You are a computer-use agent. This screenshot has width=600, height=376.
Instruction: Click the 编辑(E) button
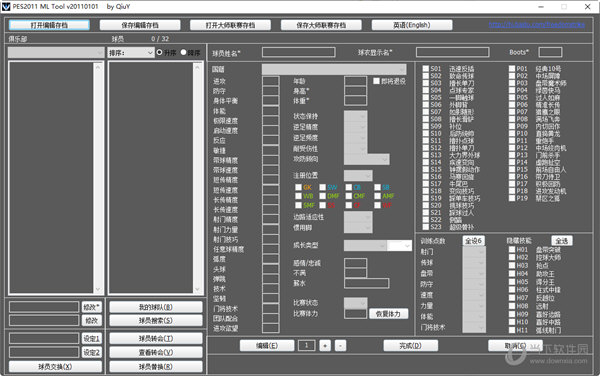[x=267, y=346]
